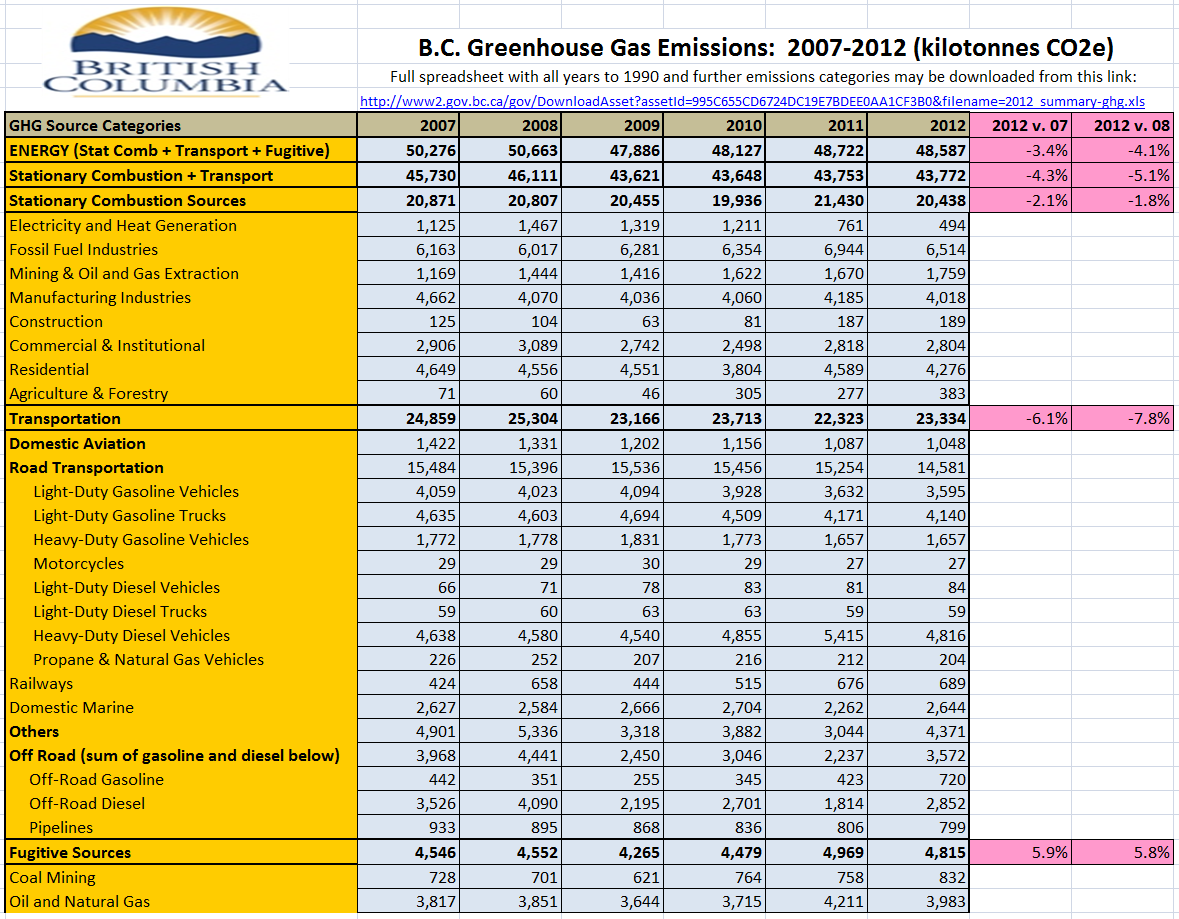Select the 'Full spreadsheet with all years' note
This screenshot has height=919, width=1179.
[763, 77]
